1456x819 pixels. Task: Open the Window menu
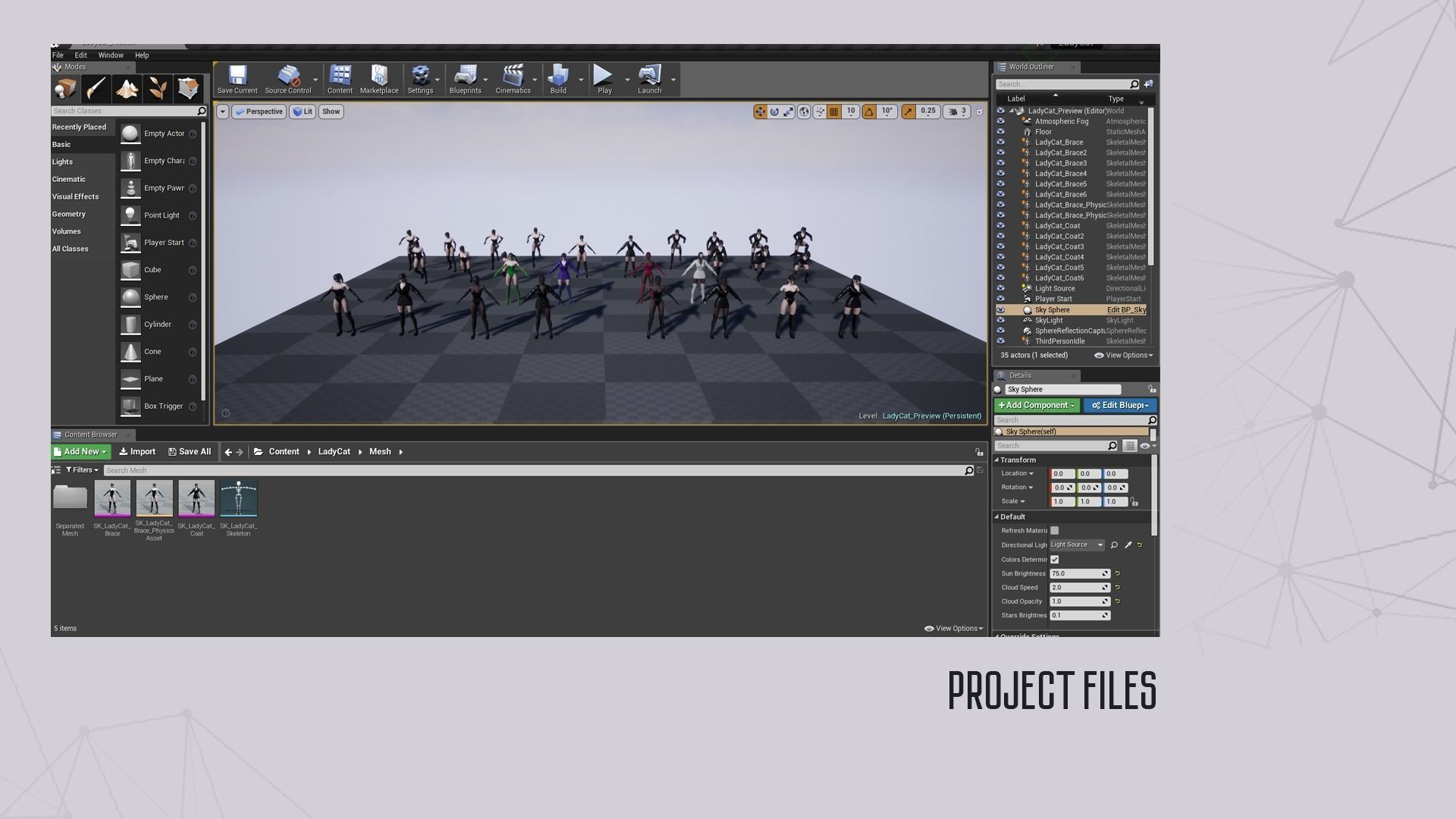pyautogui.click(x=111, y=55)
